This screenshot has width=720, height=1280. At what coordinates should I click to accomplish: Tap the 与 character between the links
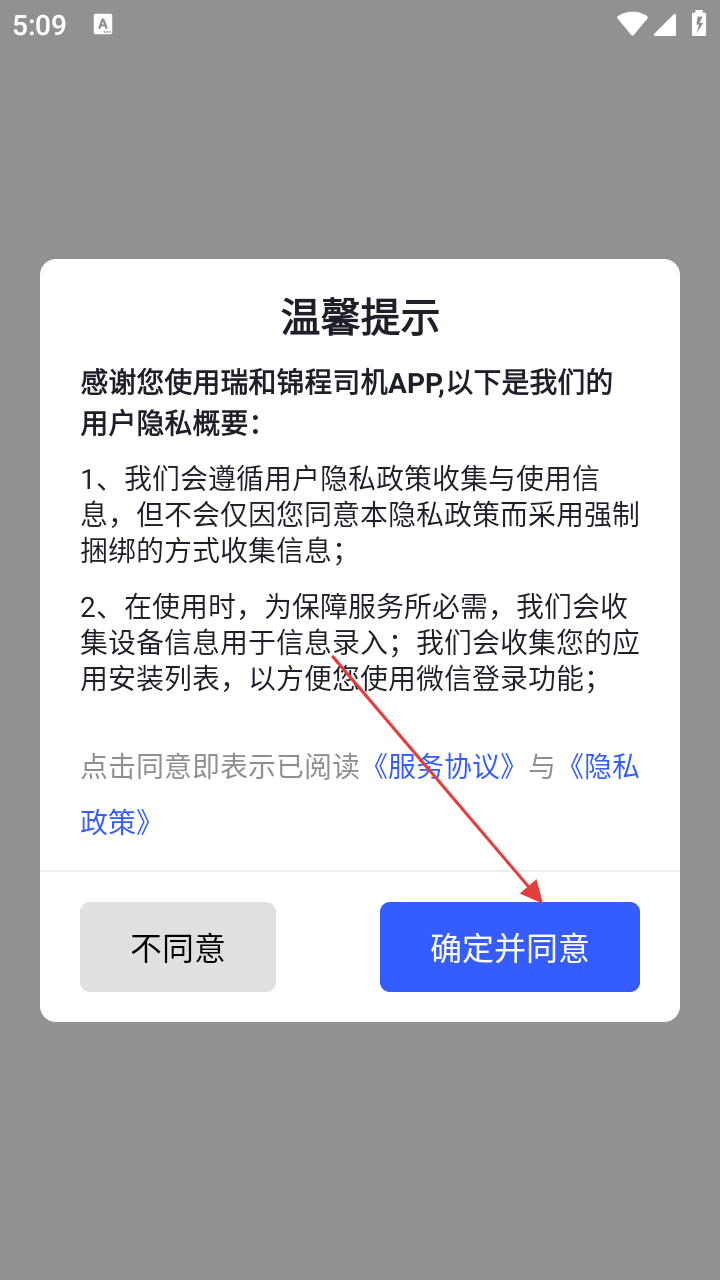(541, 767)
